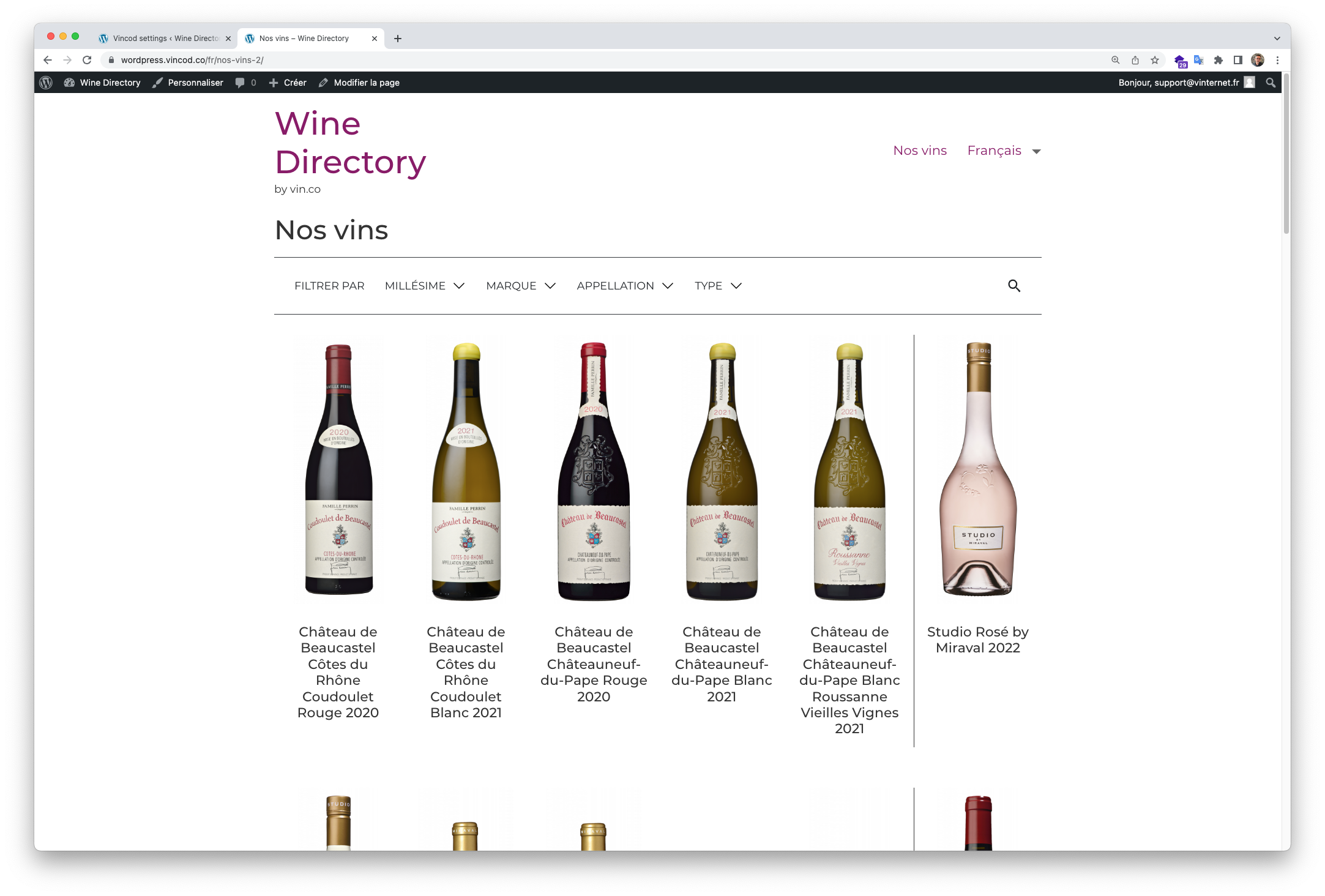Open Coudoulet Blanc 2021 wine title
This screenshot has width=1325, height=896.
tap(466, 672)
